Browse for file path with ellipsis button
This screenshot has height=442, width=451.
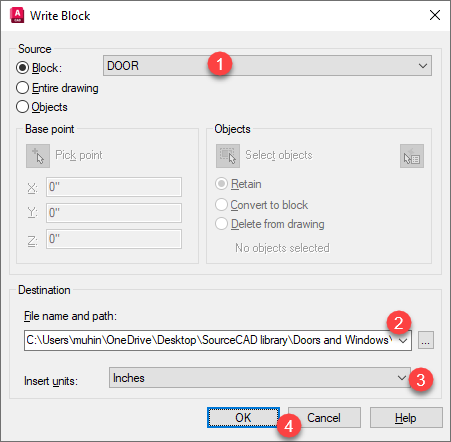(426, 340)
